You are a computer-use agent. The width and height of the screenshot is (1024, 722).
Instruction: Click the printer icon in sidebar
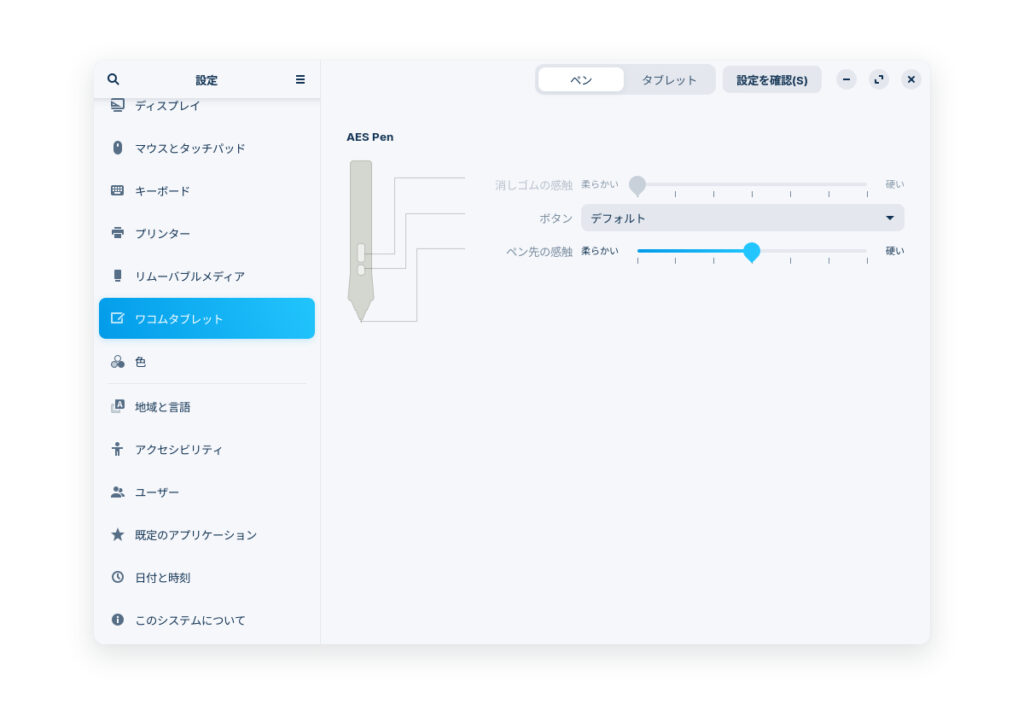tap(118, 232)
